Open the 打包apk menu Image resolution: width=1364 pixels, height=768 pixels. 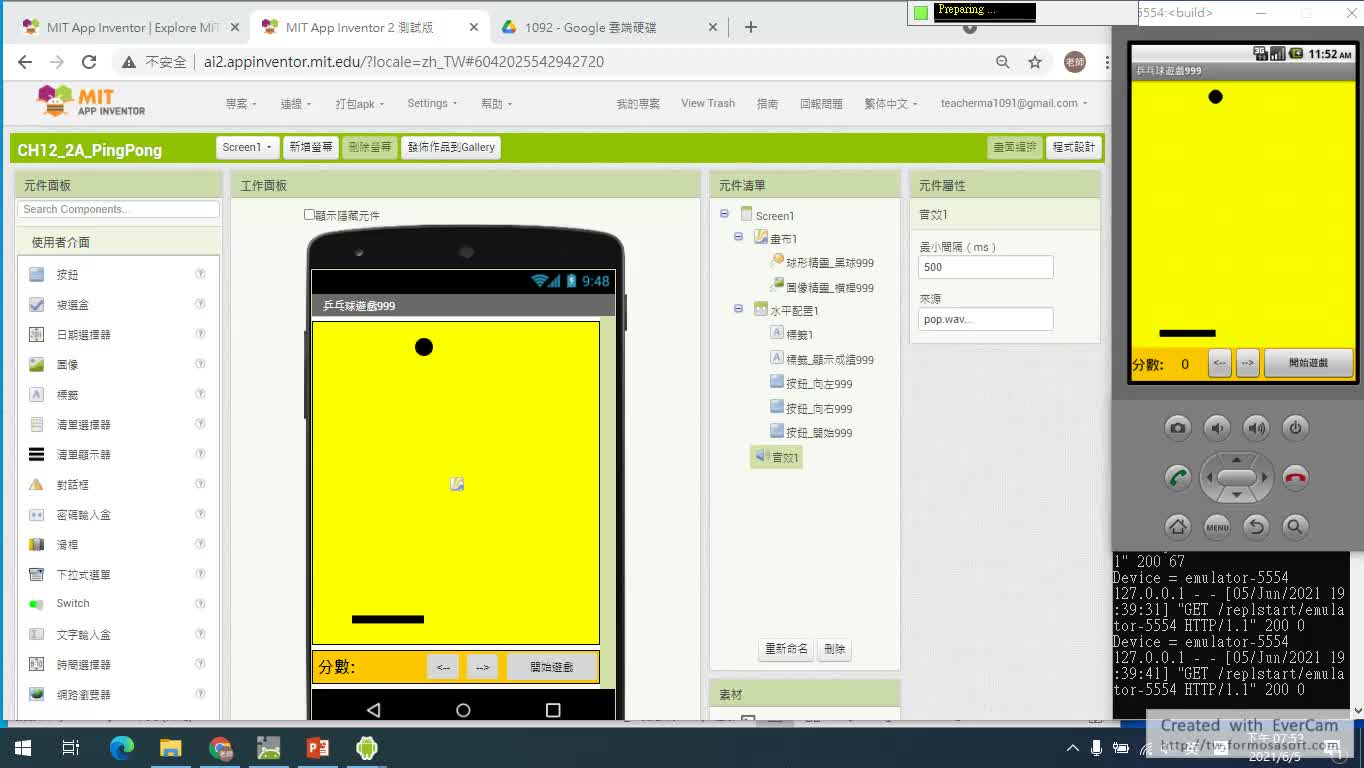click(360, 104)
